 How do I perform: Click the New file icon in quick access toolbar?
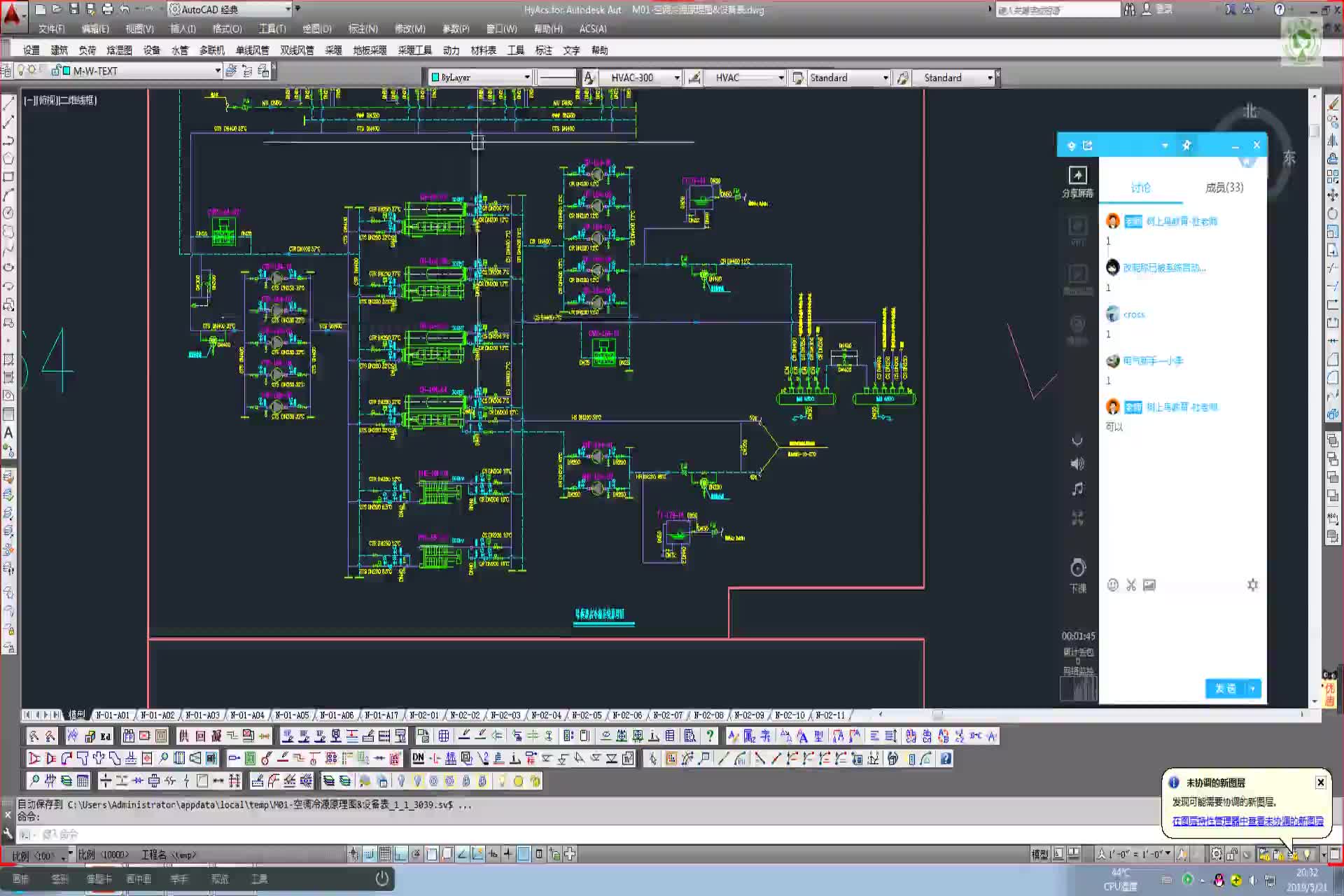click(41, 9)
